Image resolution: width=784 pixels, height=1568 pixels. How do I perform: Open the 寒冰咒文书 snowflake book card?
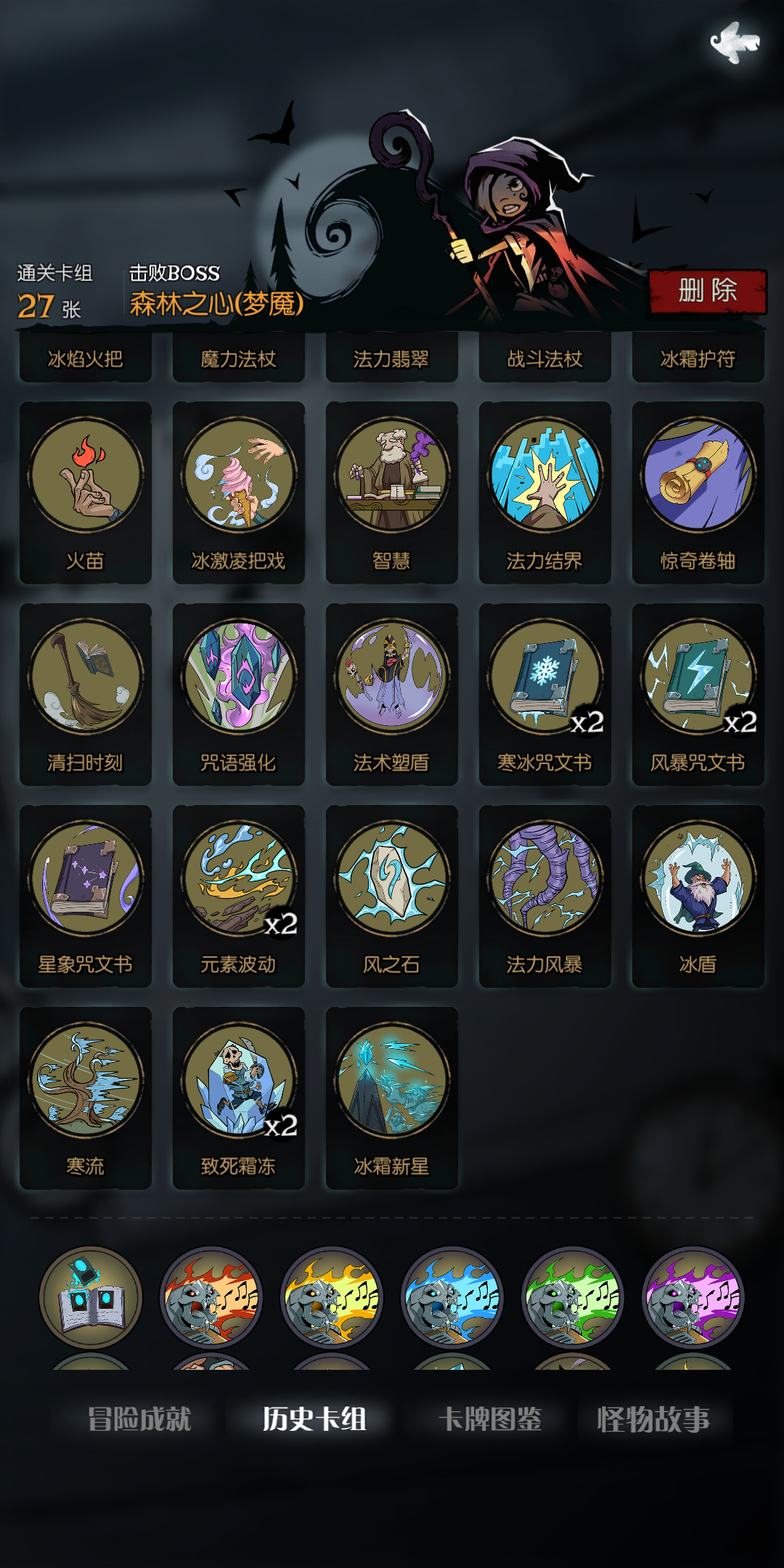click(x=545, y=695)
